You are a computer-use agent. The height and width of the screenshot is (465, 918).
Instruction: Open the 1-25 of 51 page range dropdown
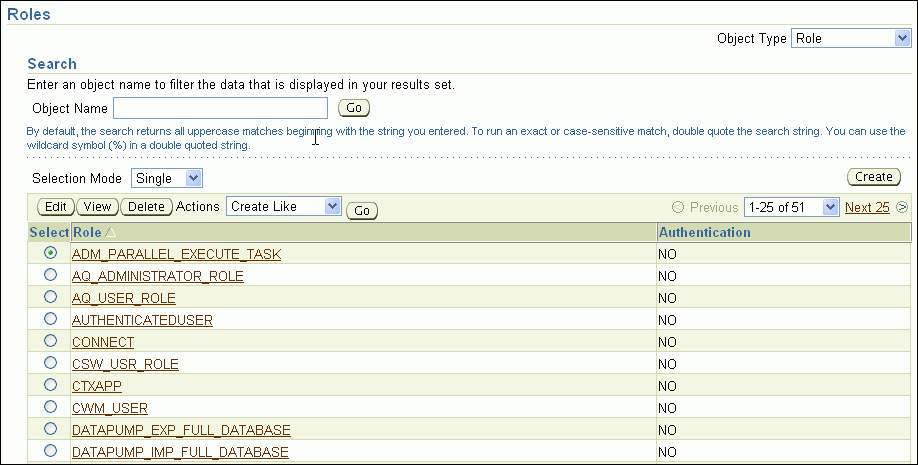click(x=791, y=207)
